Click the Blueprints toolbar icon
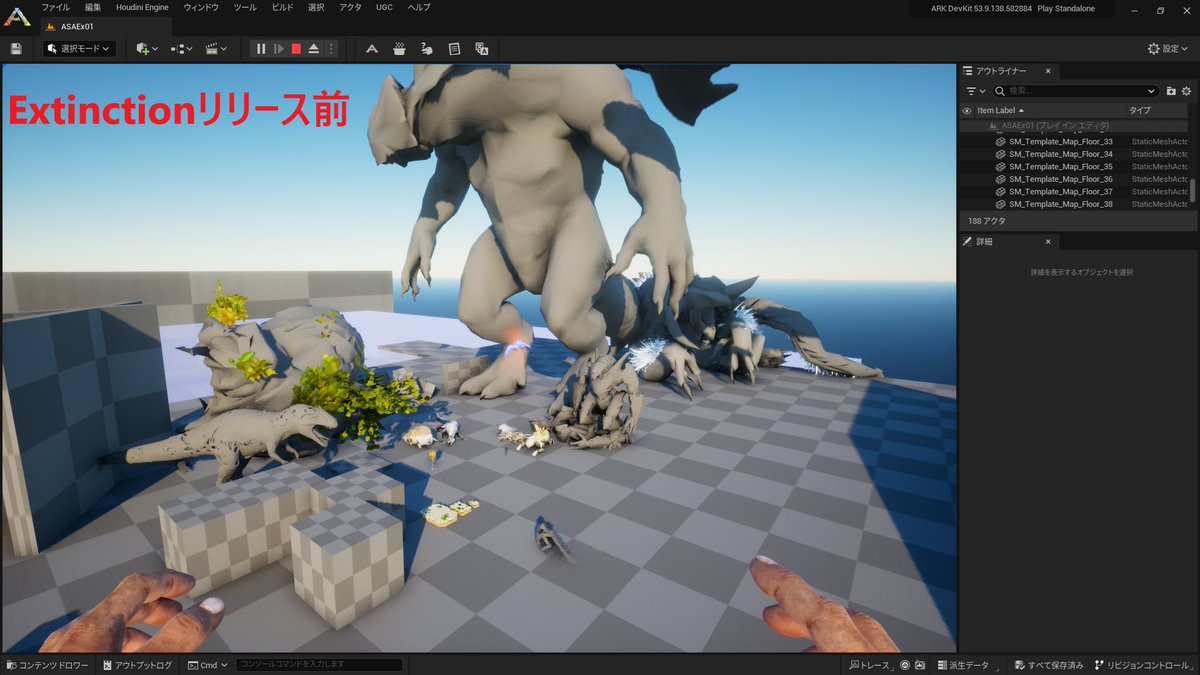The height and width of the screenshot is (675, 1200). pyautogui.click(x=180, y=48)
